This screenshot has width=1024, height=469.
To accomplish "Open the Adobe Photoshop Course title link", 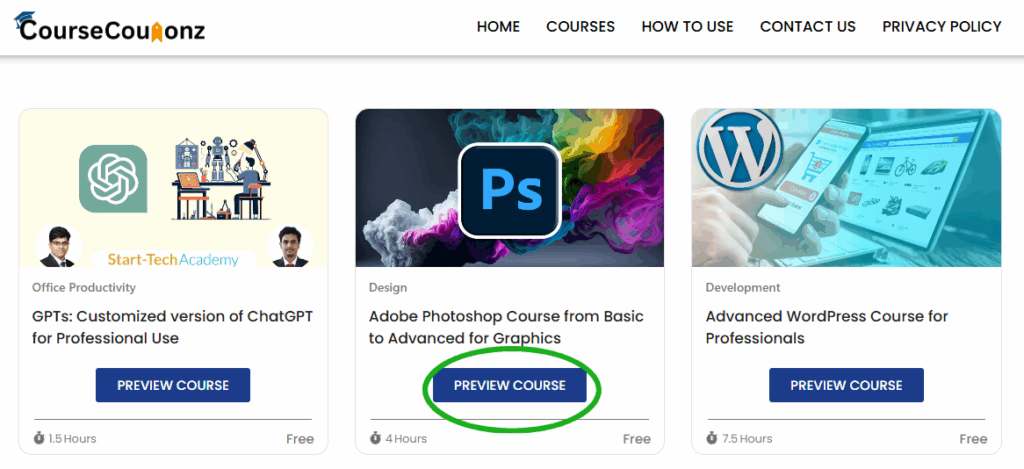I will (506, 327).
